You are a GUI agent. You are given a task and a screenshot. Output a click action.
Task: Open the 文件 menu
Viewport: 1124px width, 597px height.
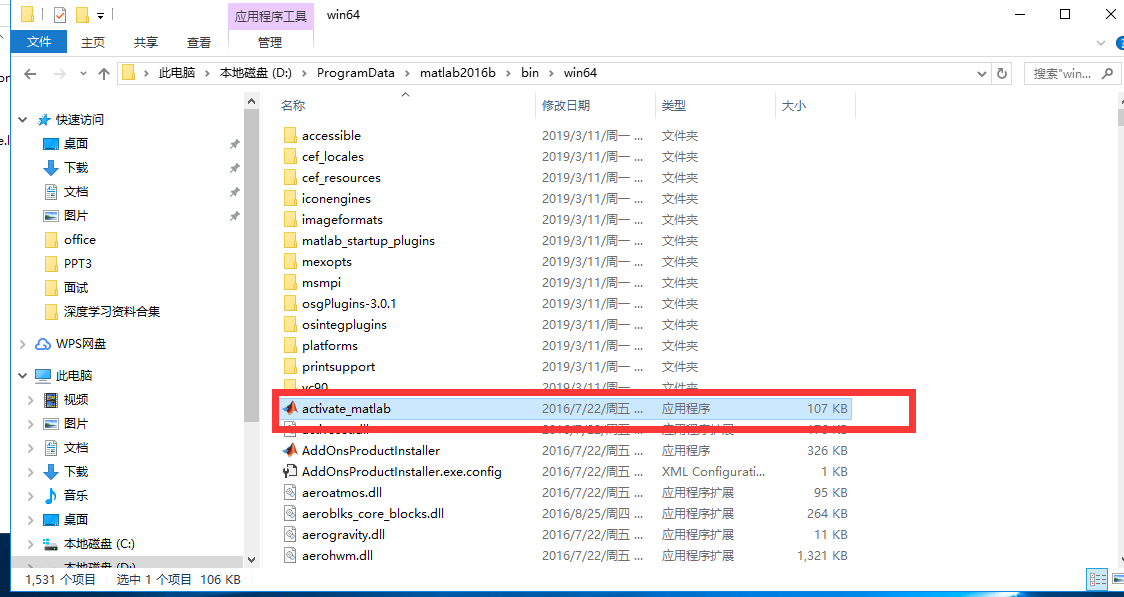coord(39,42)
